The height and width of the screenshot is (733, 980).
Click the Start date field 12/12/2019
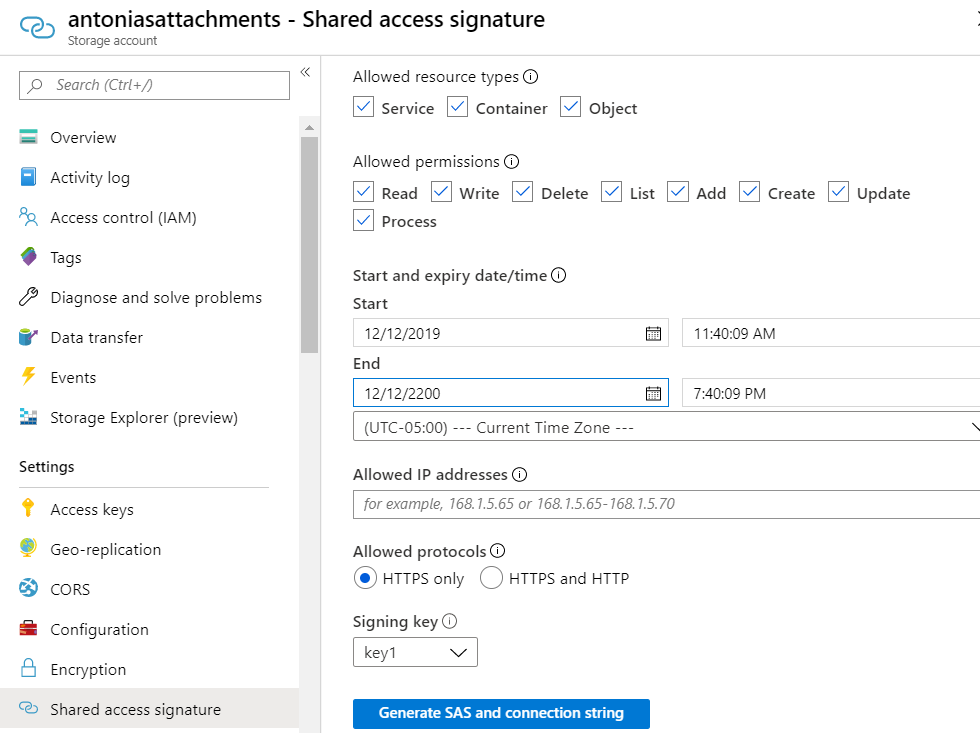[511, 333]
